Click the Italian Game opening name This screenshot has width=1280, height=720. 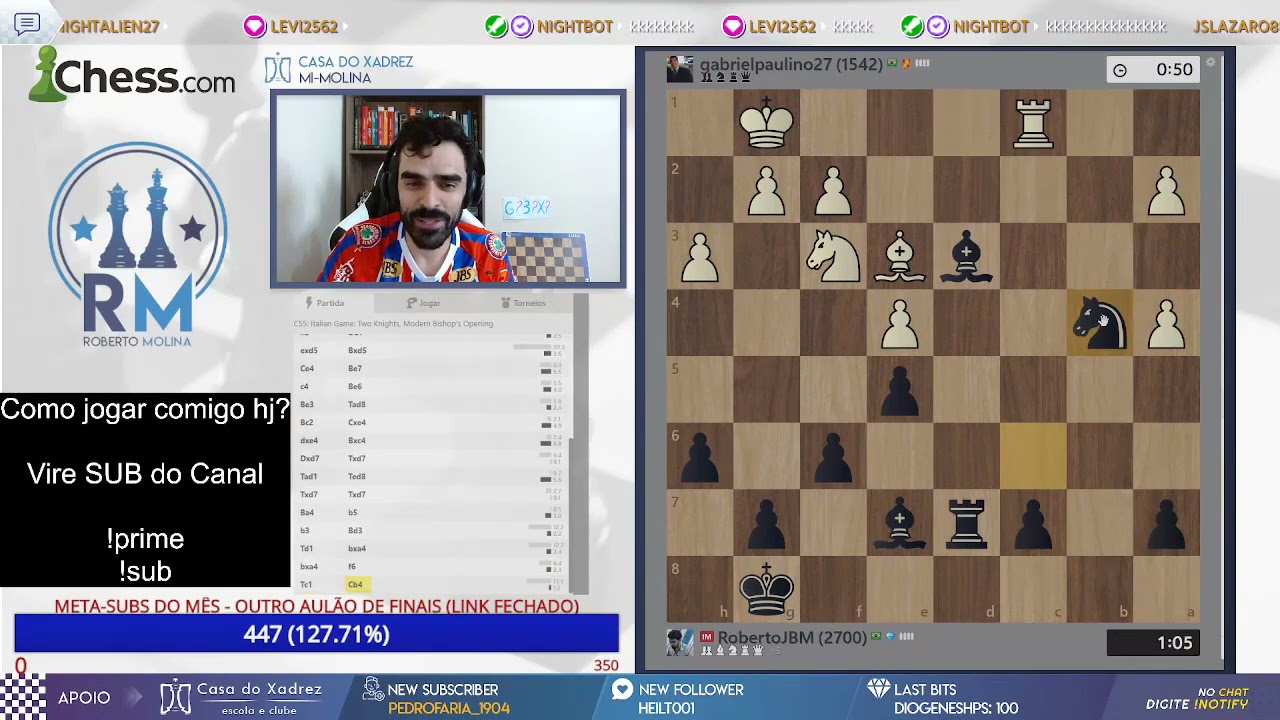pyautogui.click(x=393, y=323)
